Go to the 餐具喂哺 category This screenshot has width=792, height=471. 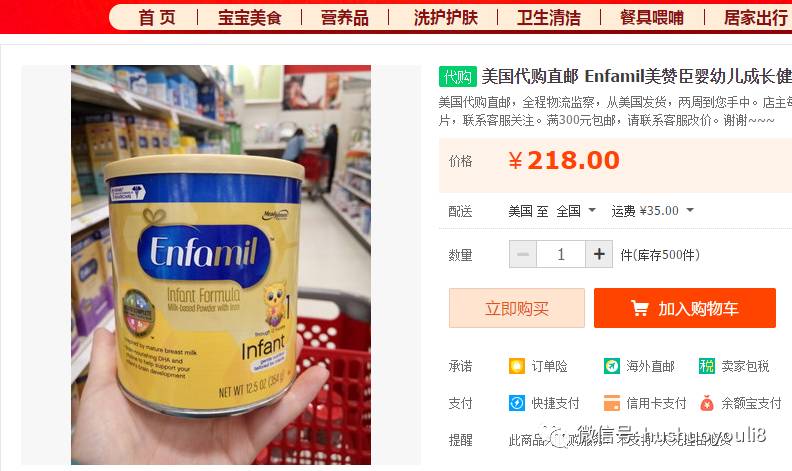tap(652, 18)
